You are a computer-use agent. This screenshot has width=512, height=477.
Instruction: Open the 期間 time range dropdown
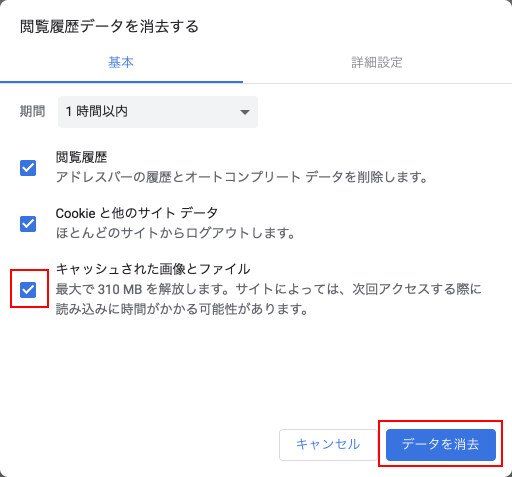158,112
